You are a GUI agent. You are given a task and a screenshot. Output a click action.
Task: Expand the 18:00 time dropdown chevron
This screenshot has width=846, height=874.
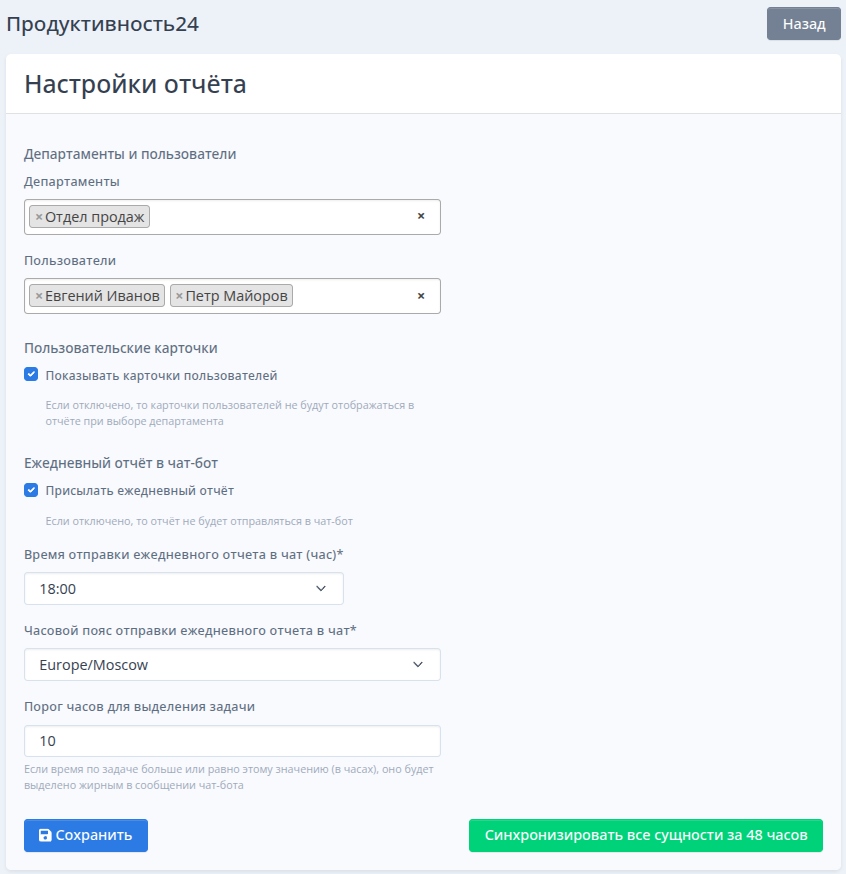tap(321, 589)
